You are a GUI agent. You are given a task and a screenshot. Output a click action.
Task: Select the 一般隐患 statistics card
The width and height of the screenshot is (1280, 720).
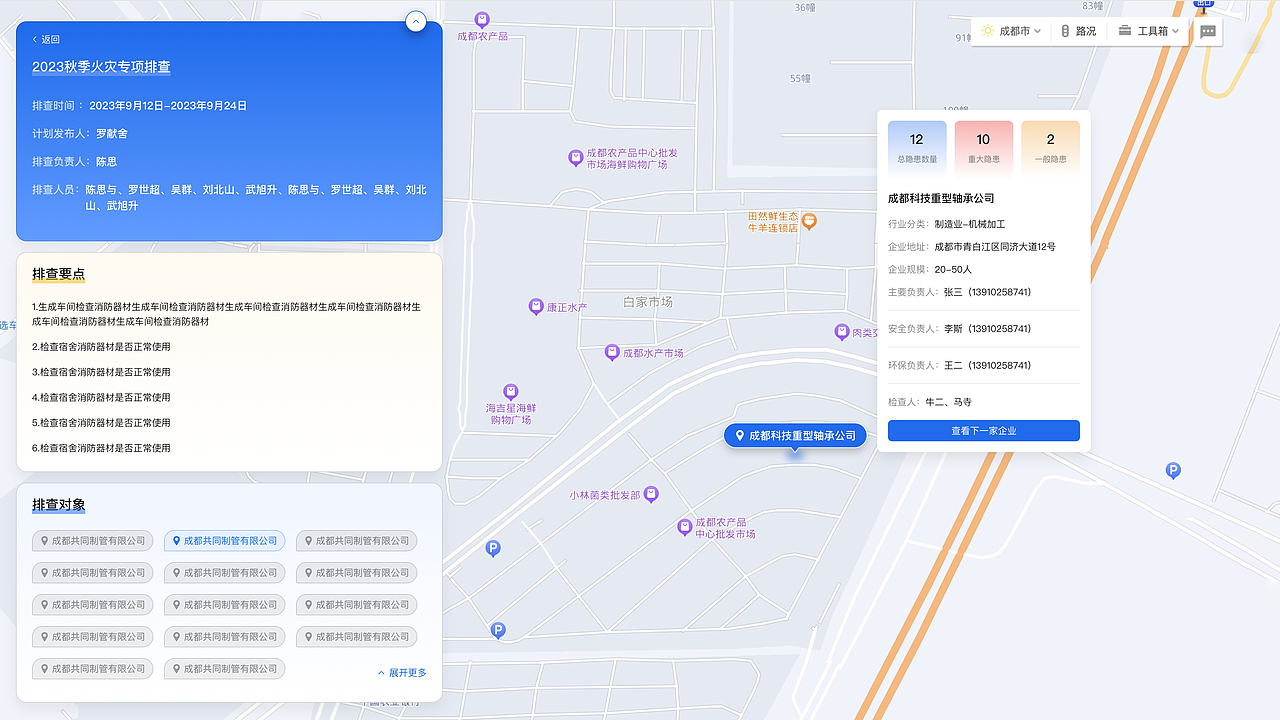coord(1050,147)
